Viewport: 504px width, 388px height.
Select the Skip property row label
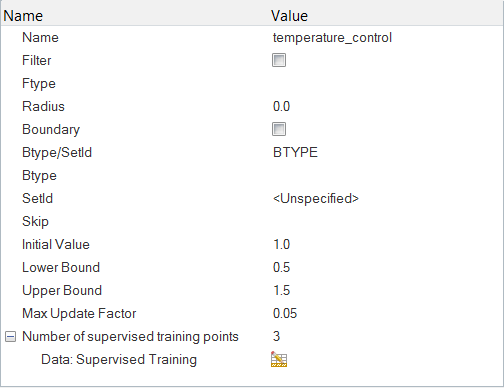coord(35,222)
